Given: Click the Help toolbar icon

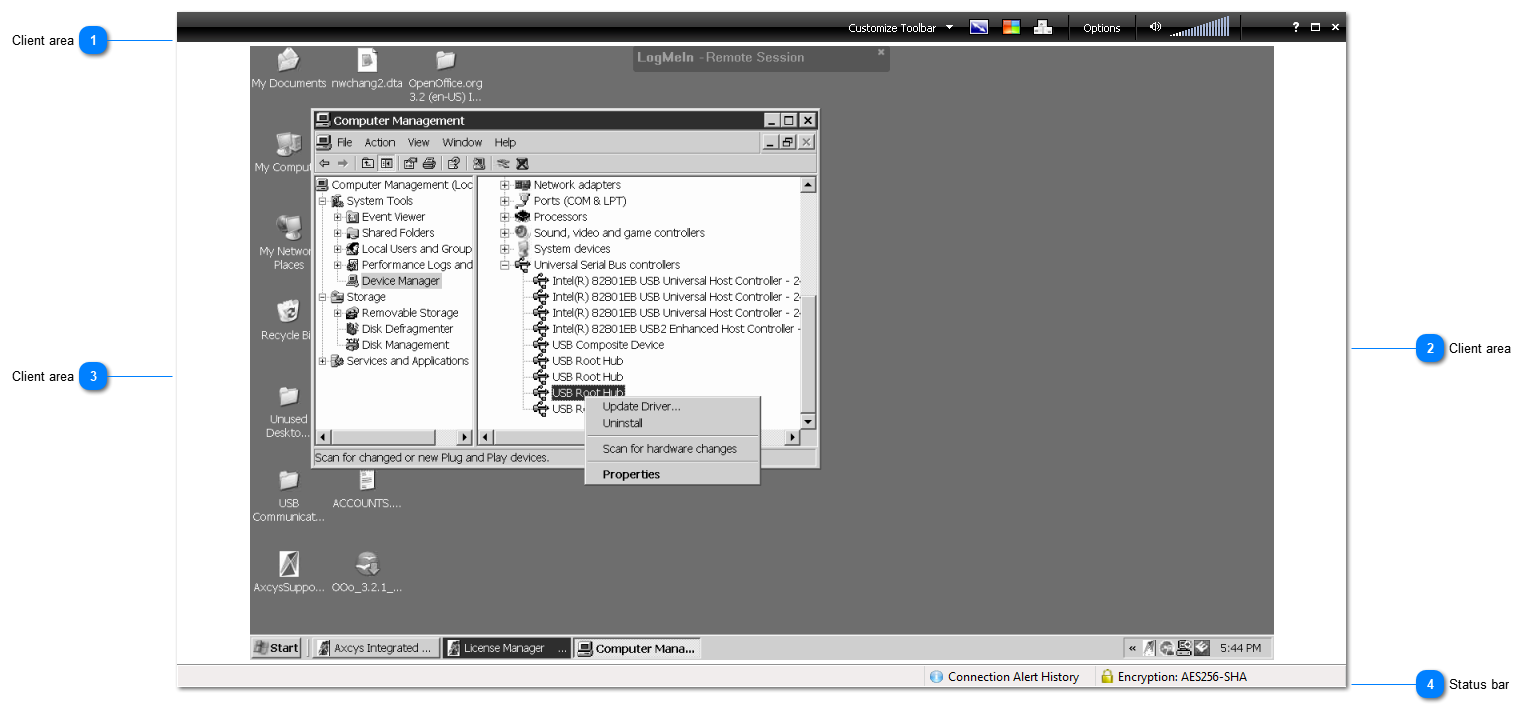Looking at the screenshot, I should pos(453,163).
